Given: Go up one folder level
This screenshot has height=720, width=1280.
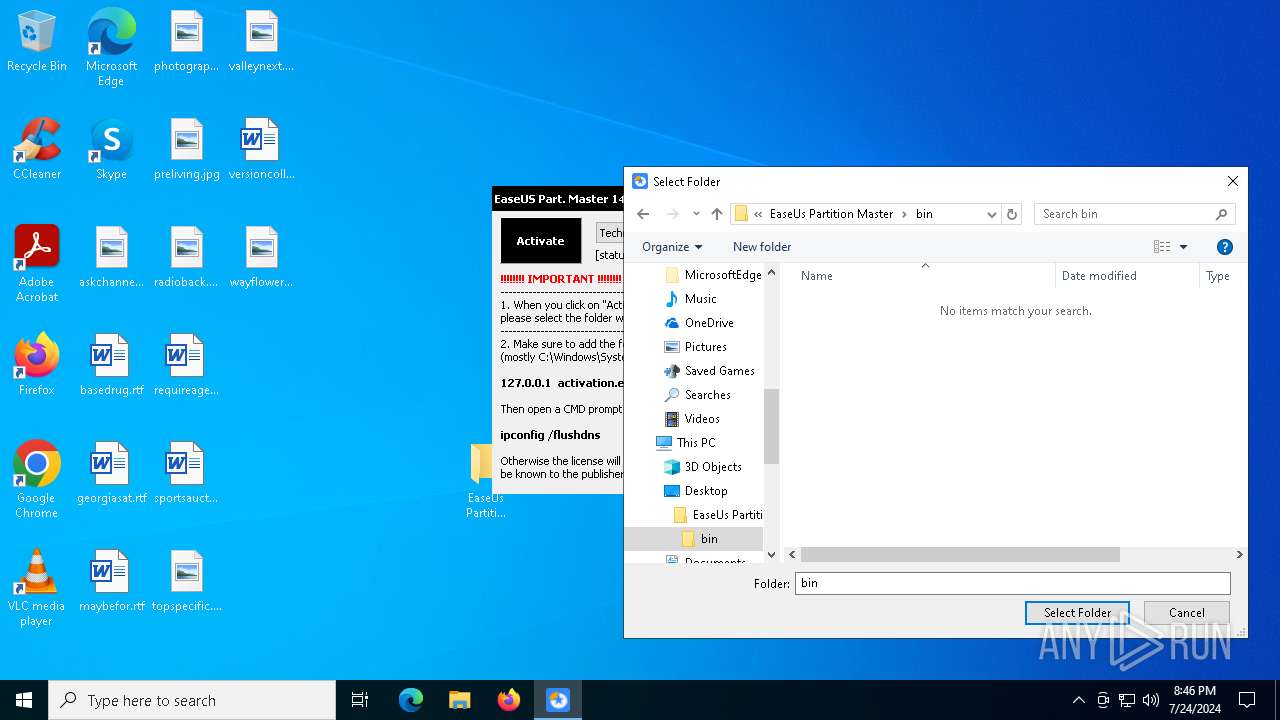Looking at the screenshot, I should (x=717, y=214).
